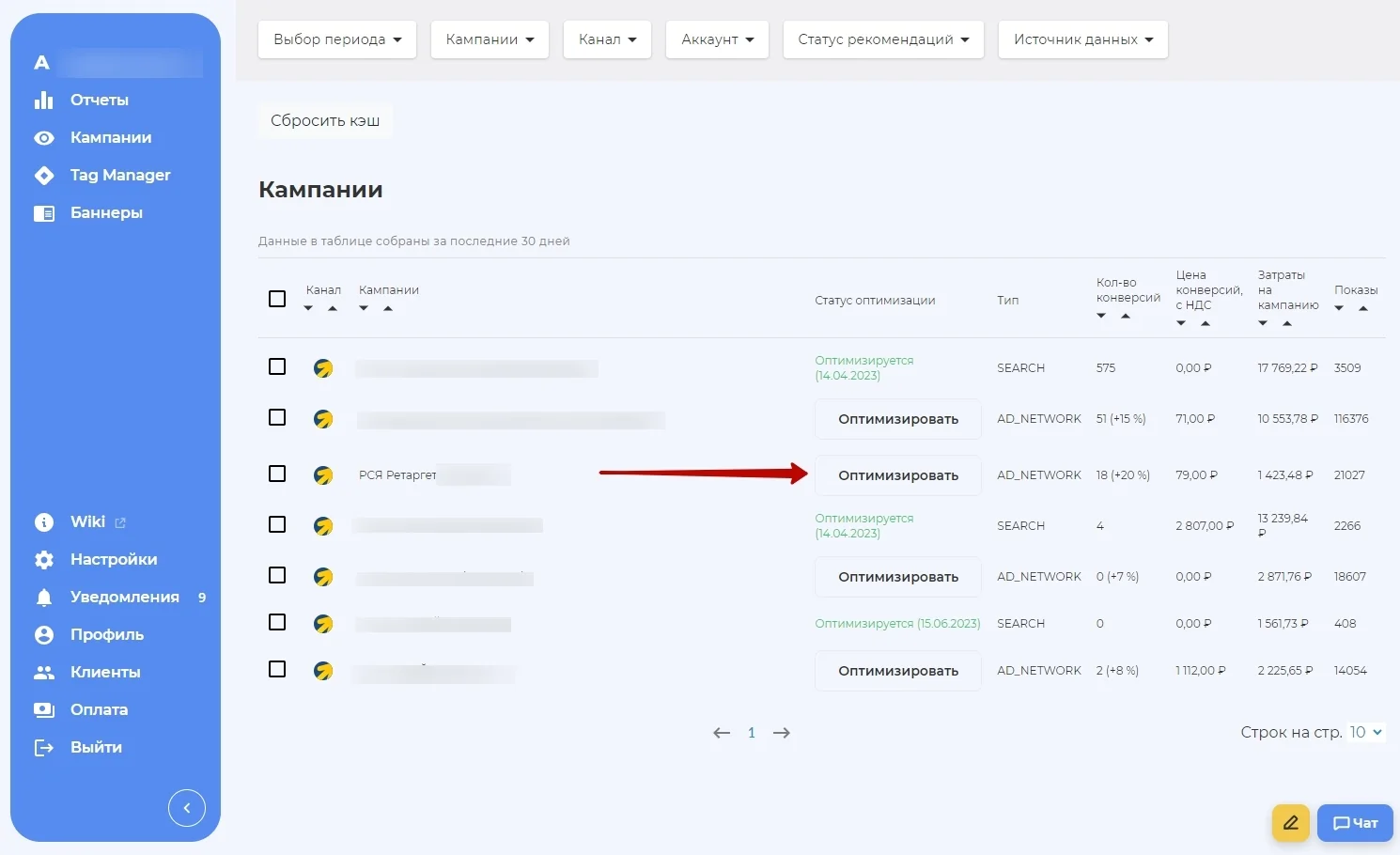This screenshot has height=855, width=1400.
Task: Select checkbox of the first campaign row
Action: pyautogui.click(x=277, y=366)
